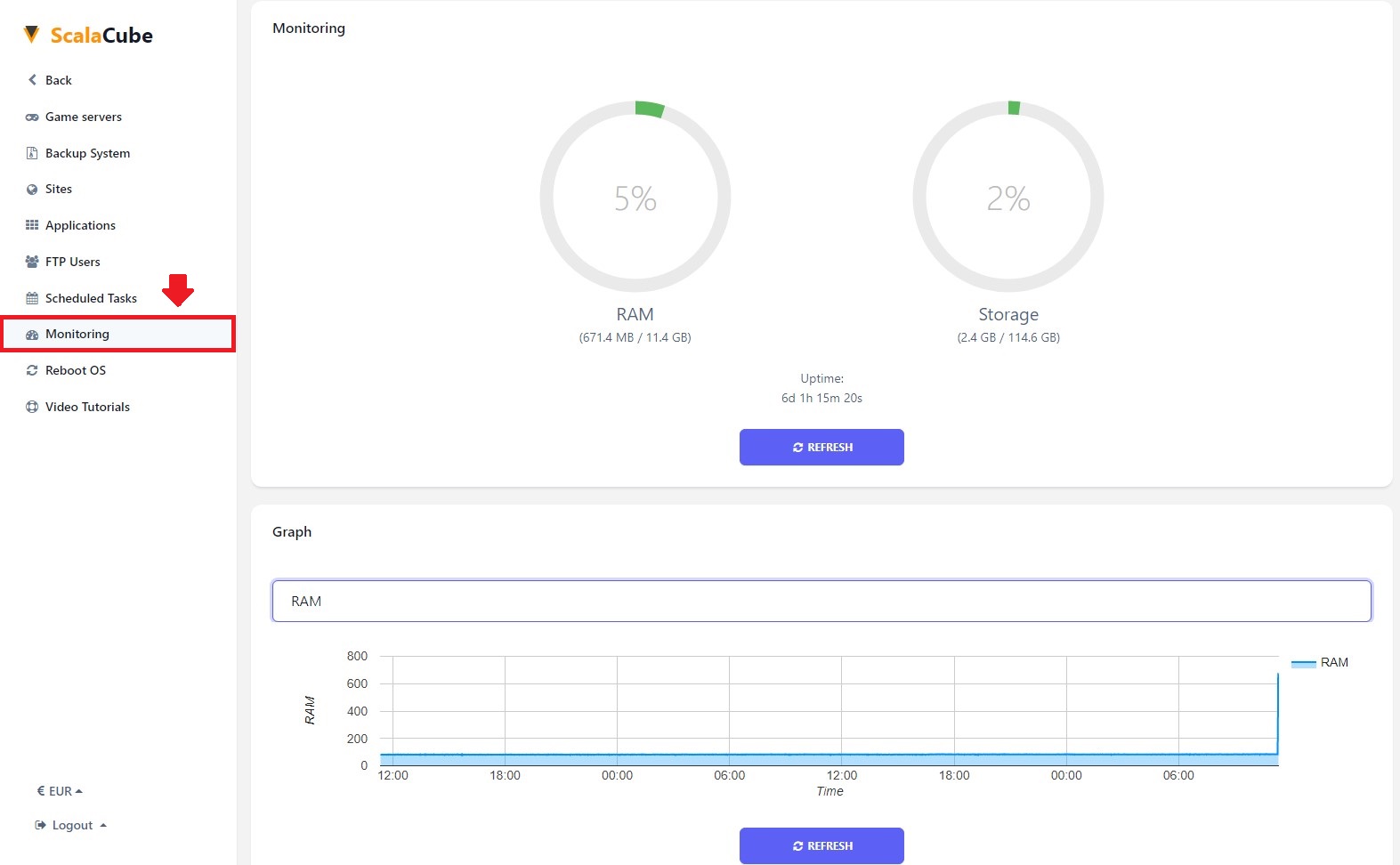Image resolution: width=1400 pixels, height=865 pixels.
Task: Click the FTP Users people icon
Action: (32, 262)
